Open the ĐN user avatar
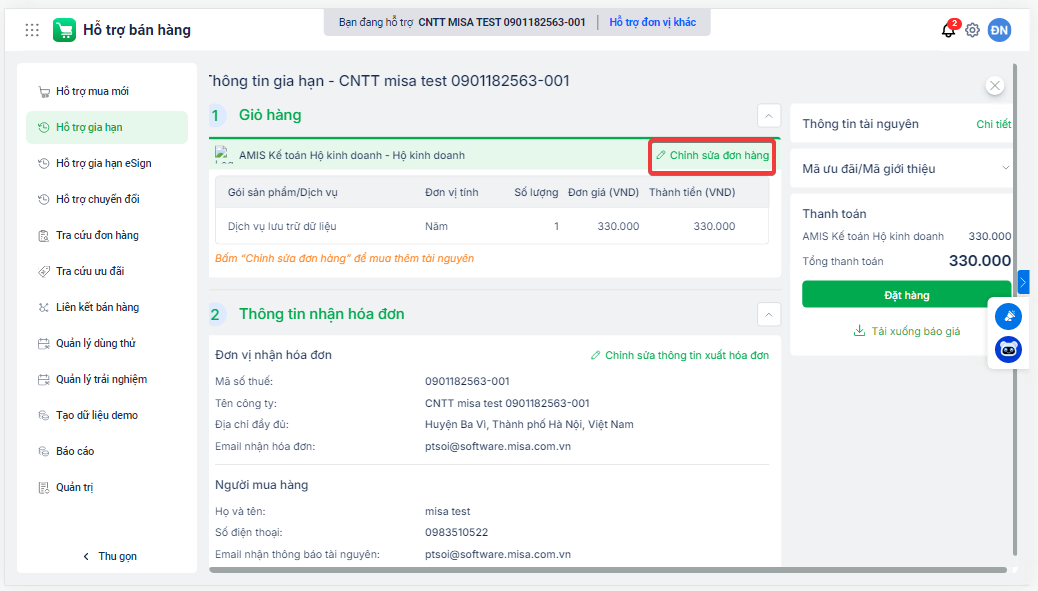Image resolution: width=1038 pixels, height=591 pixels. pyautogui.click(x=1000, y=30)
